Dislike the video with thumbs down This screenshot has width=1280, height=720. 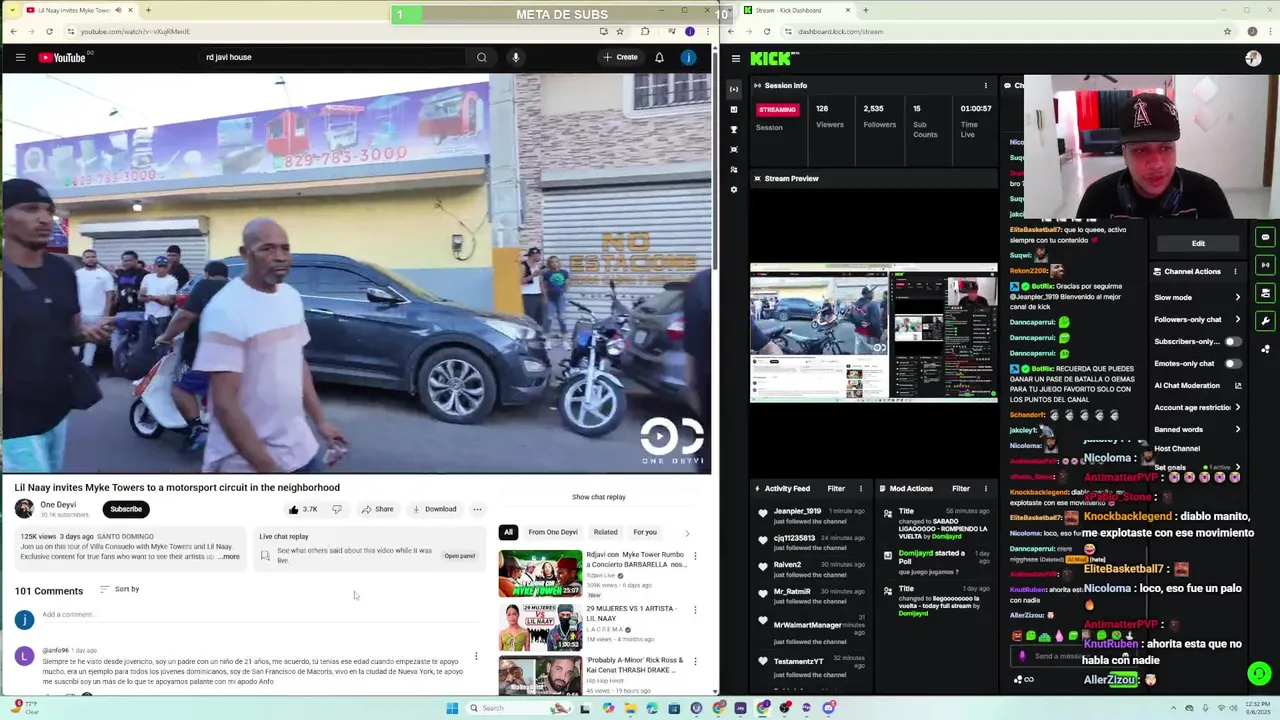click(337, 509)
